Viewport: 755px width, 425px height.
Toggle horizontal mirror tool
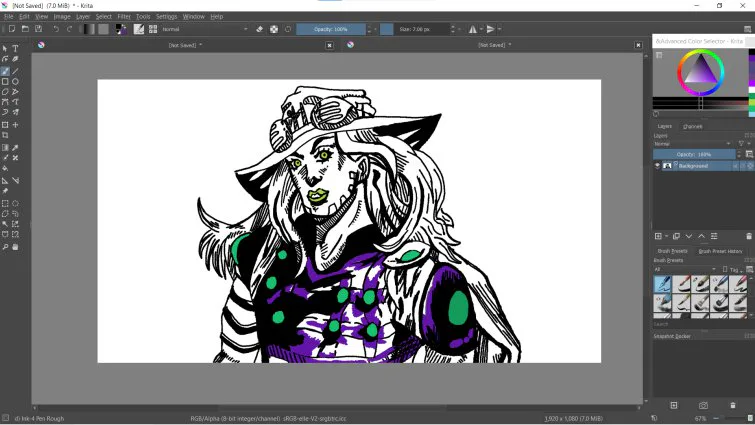pos(473,29)
